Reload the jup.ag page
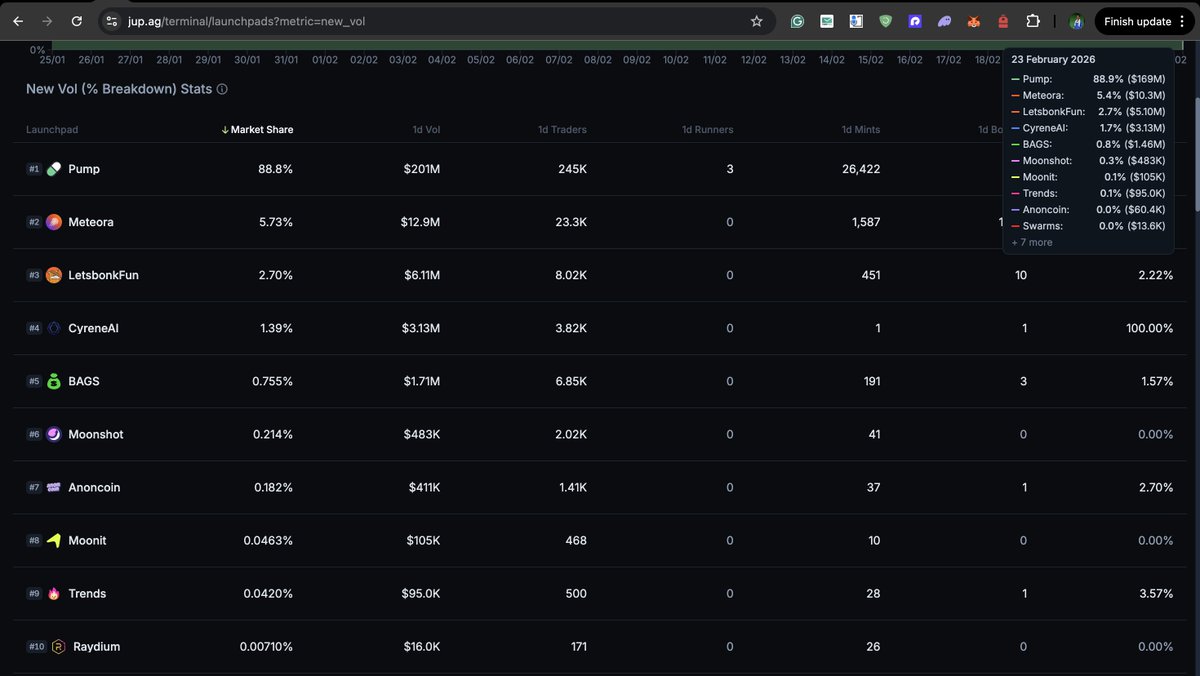The image size is (1200, 676). tap(77, 21)
